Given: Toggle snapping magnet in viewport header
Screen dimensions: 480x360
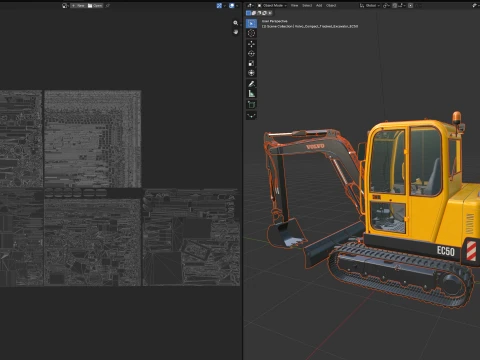Looking at the screenshot, I should [x=395, y=6].
